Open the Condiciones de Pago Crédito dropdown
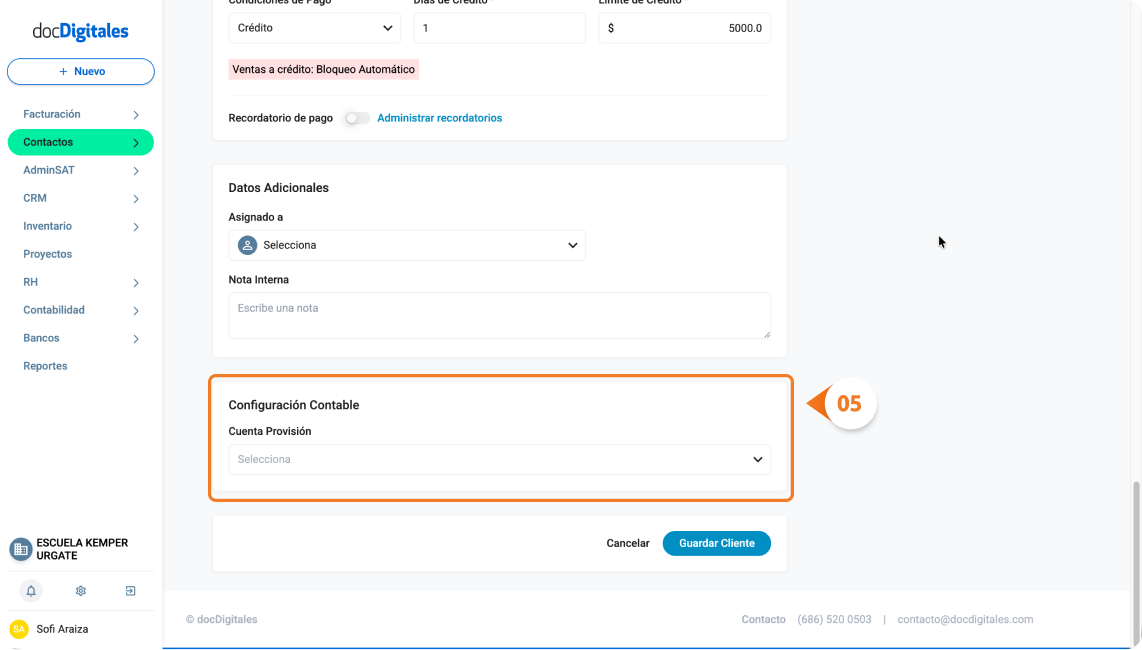 pyautogui.click(x=314, y=28)
